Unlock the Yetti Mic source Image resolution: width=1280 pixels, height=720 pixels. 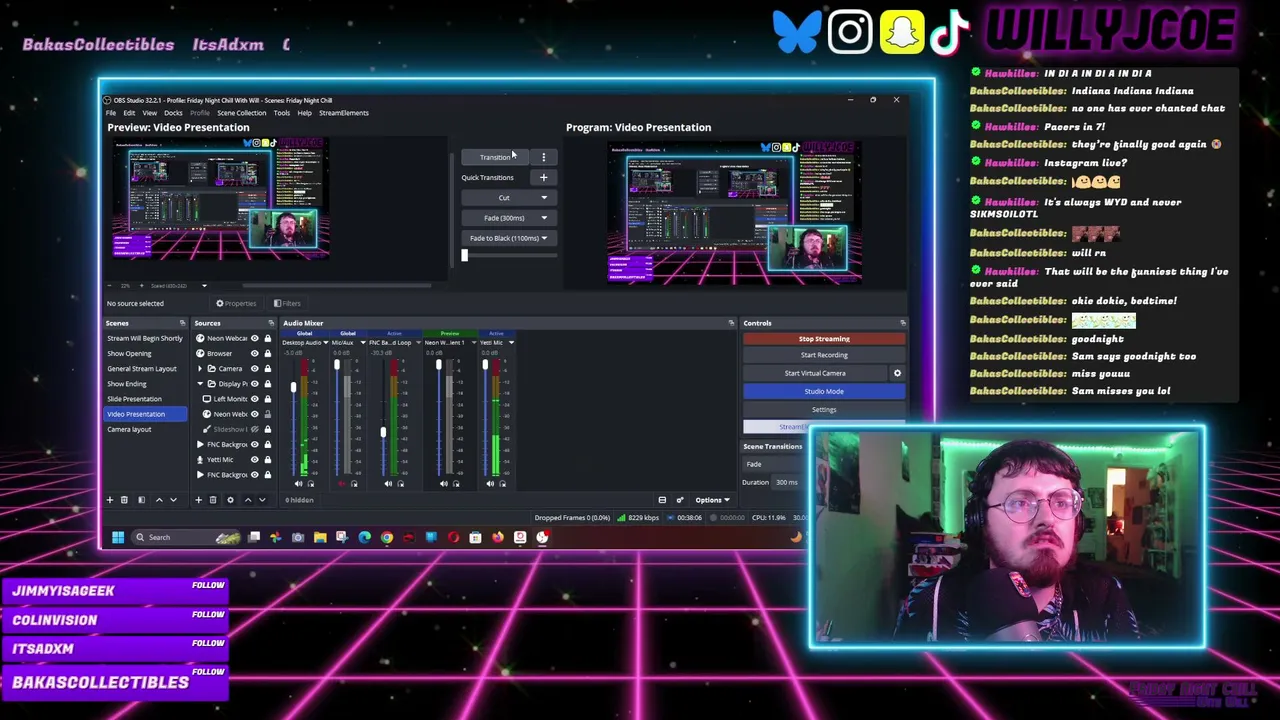(267, 459)
